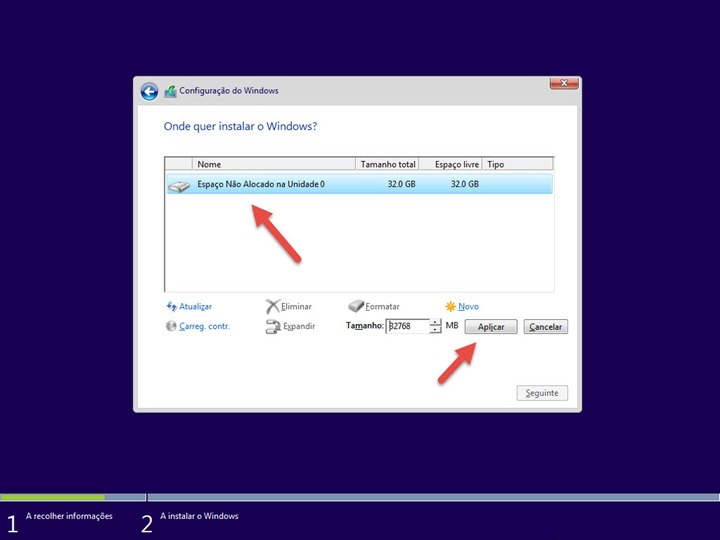Click the Aplicar button
This screenshot has width=720, height=540.
click(491, 326)
